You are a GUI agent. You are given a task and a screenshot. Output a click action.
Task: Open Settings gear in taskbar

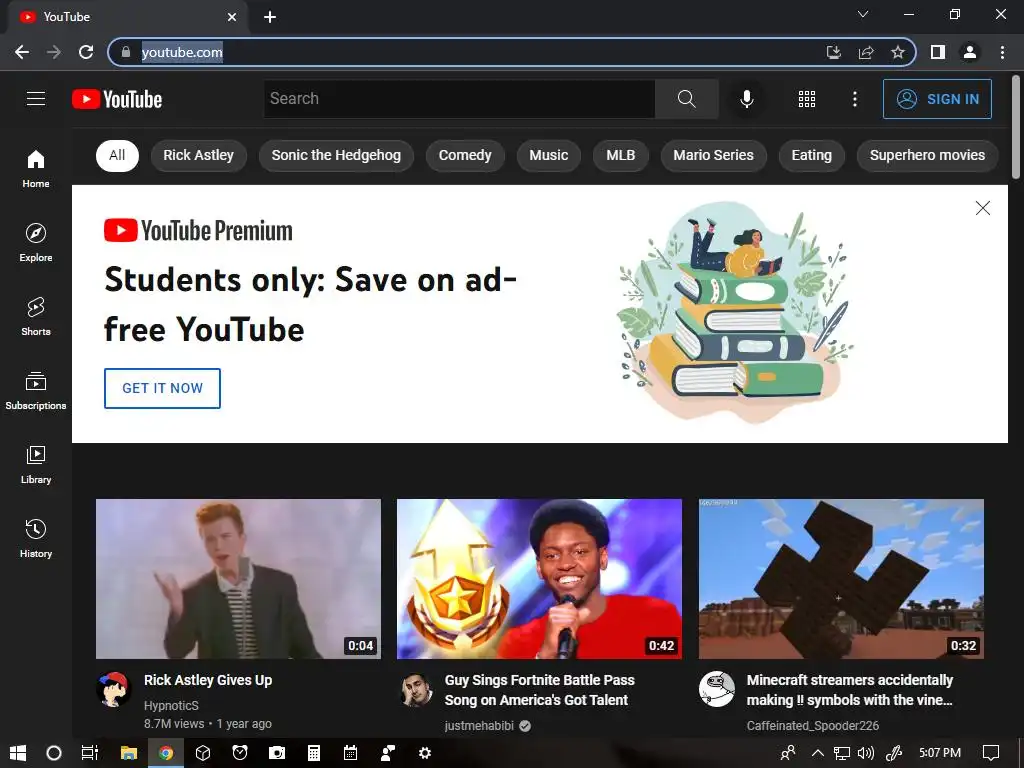pyautogui.click(x=424, y=753)
